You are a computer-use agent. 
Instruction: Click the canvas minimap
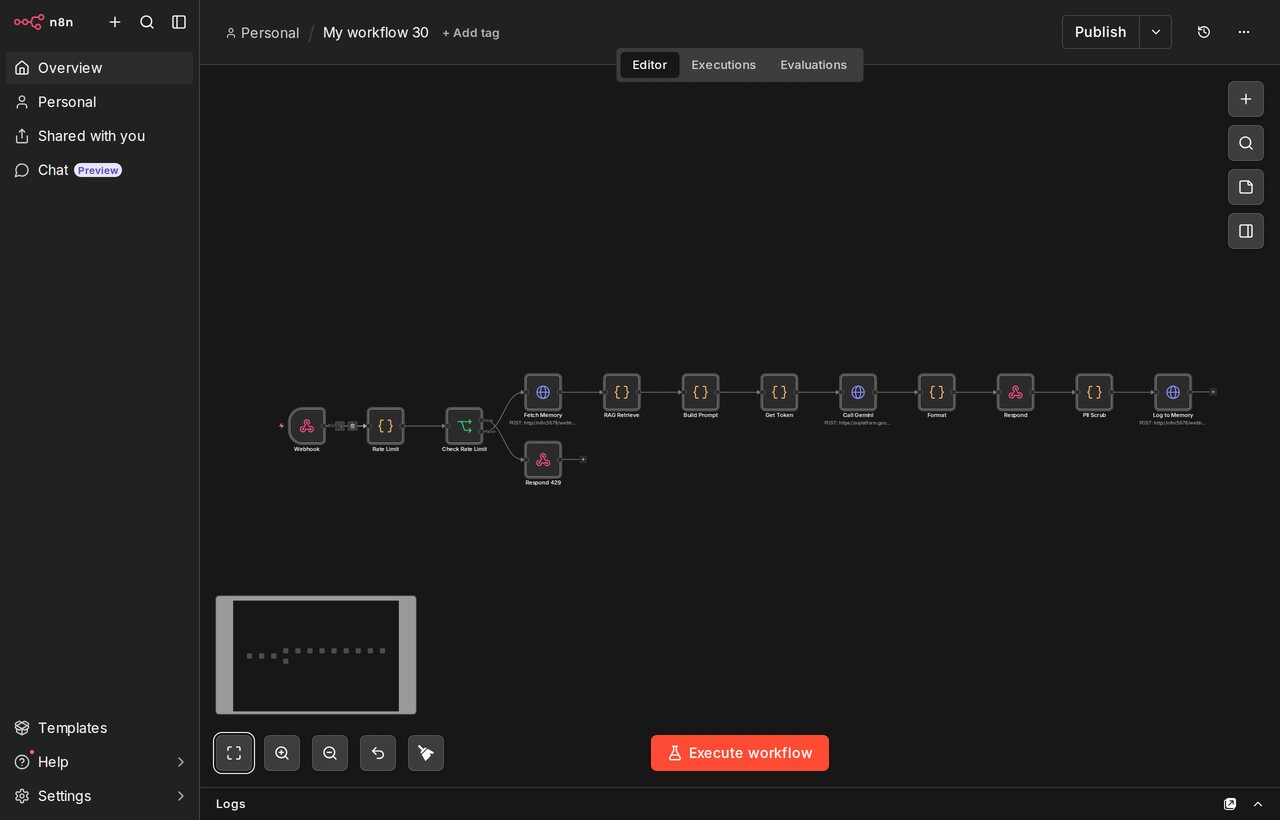point(316,655)
